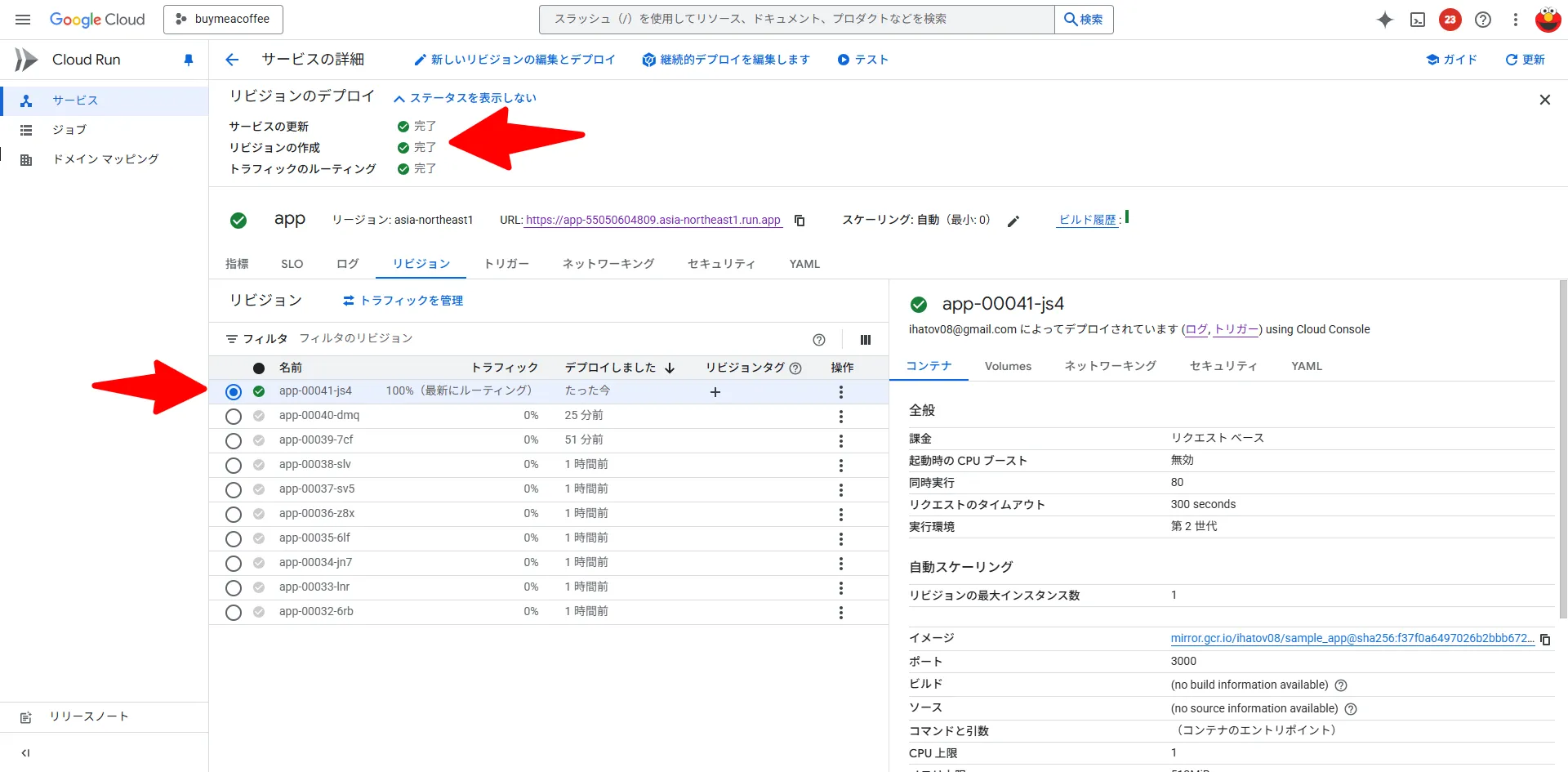
Task: Click the plus icon to add revision tag
Action: coord(715,392)
